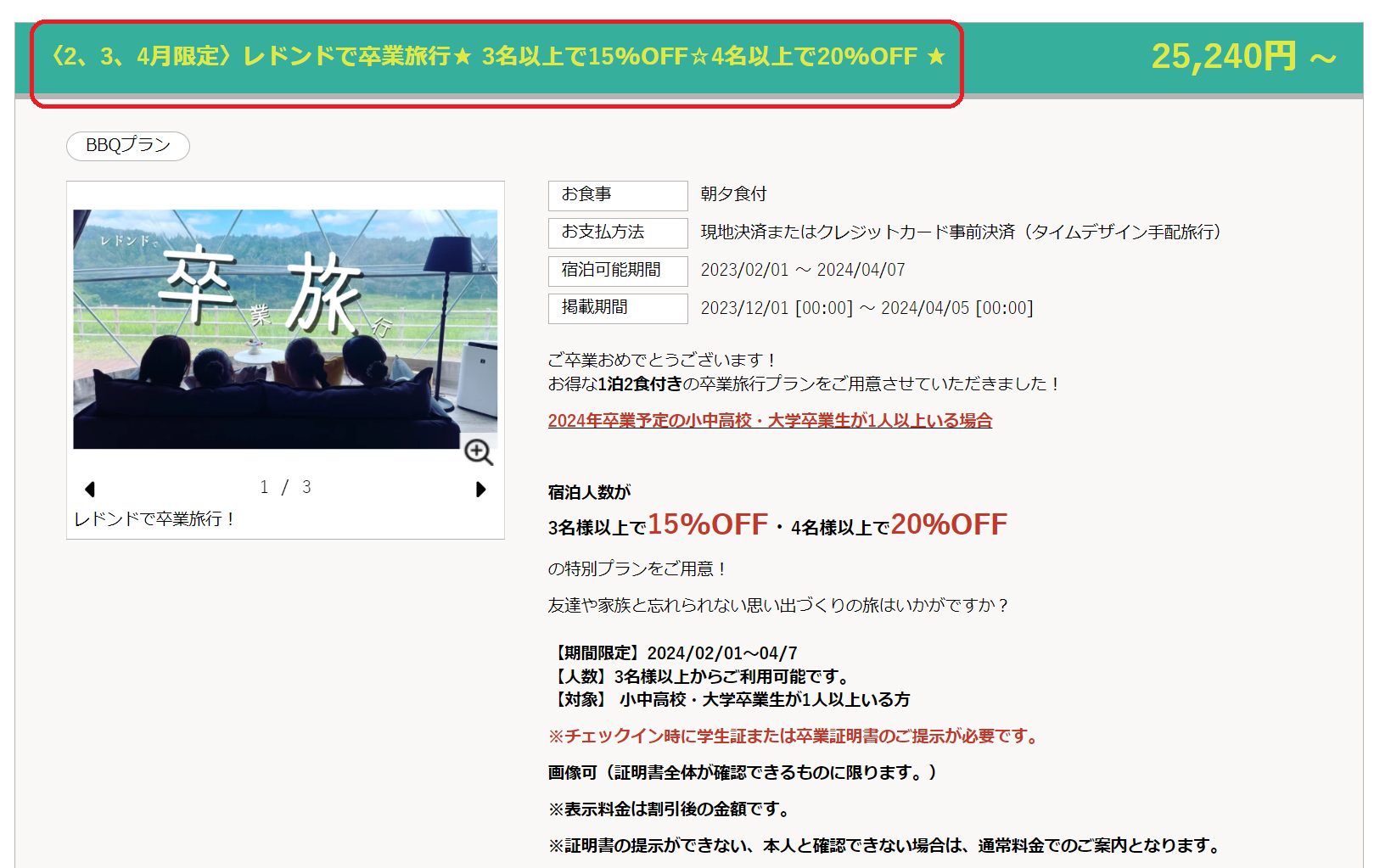Click the red 15%OFF discount text
This screenshot has width=1391, height=868.
point(708,524)
